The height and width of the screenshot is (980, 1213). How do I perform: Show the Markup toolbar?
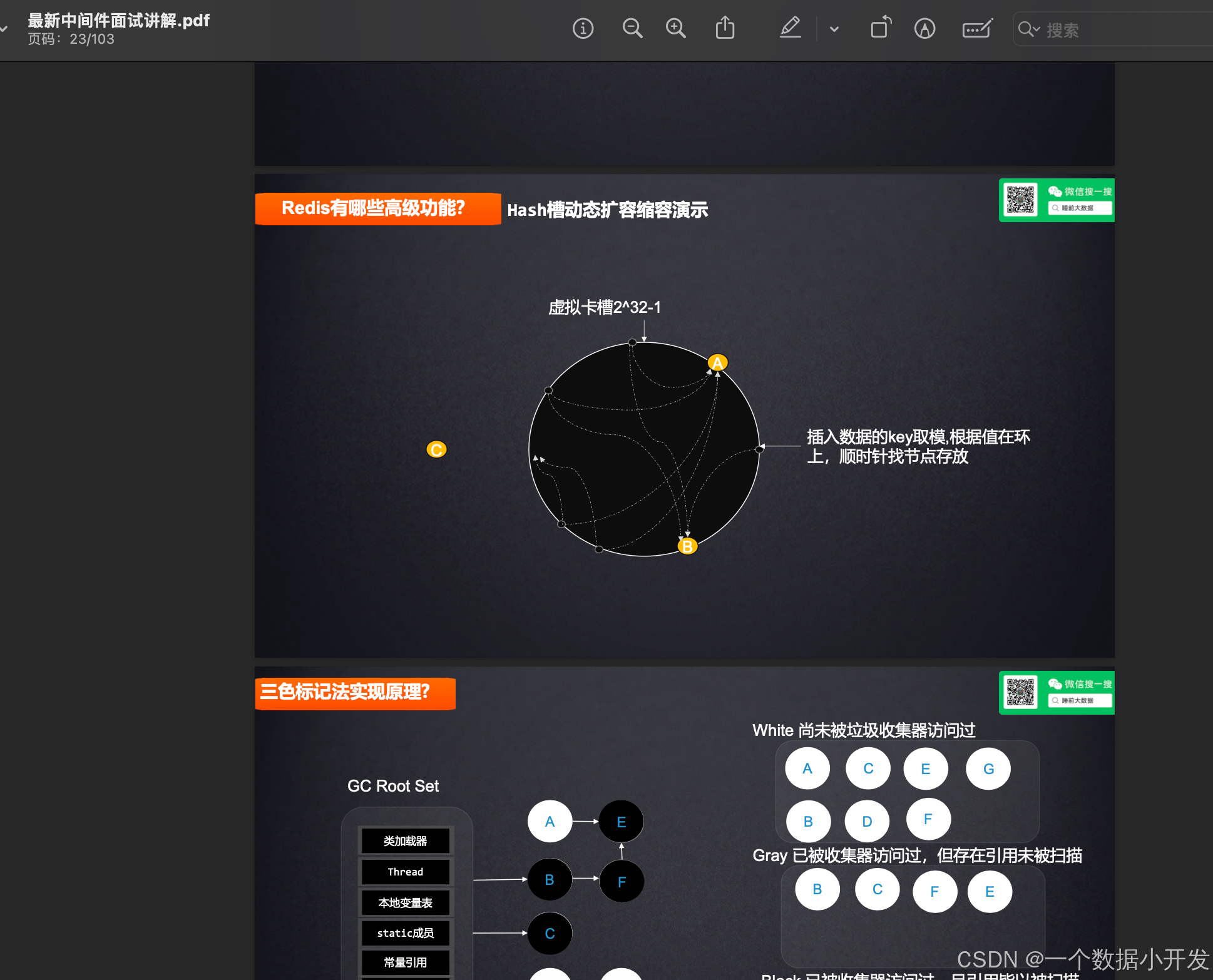tap(924, 29)
